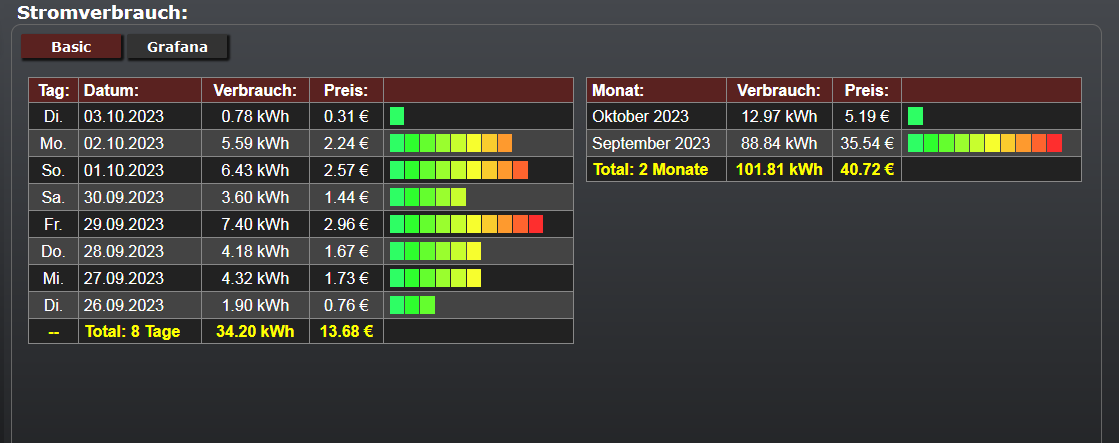Click the usage bar for 29.09.2023
1119x443 pixels.
click(466, 224)
